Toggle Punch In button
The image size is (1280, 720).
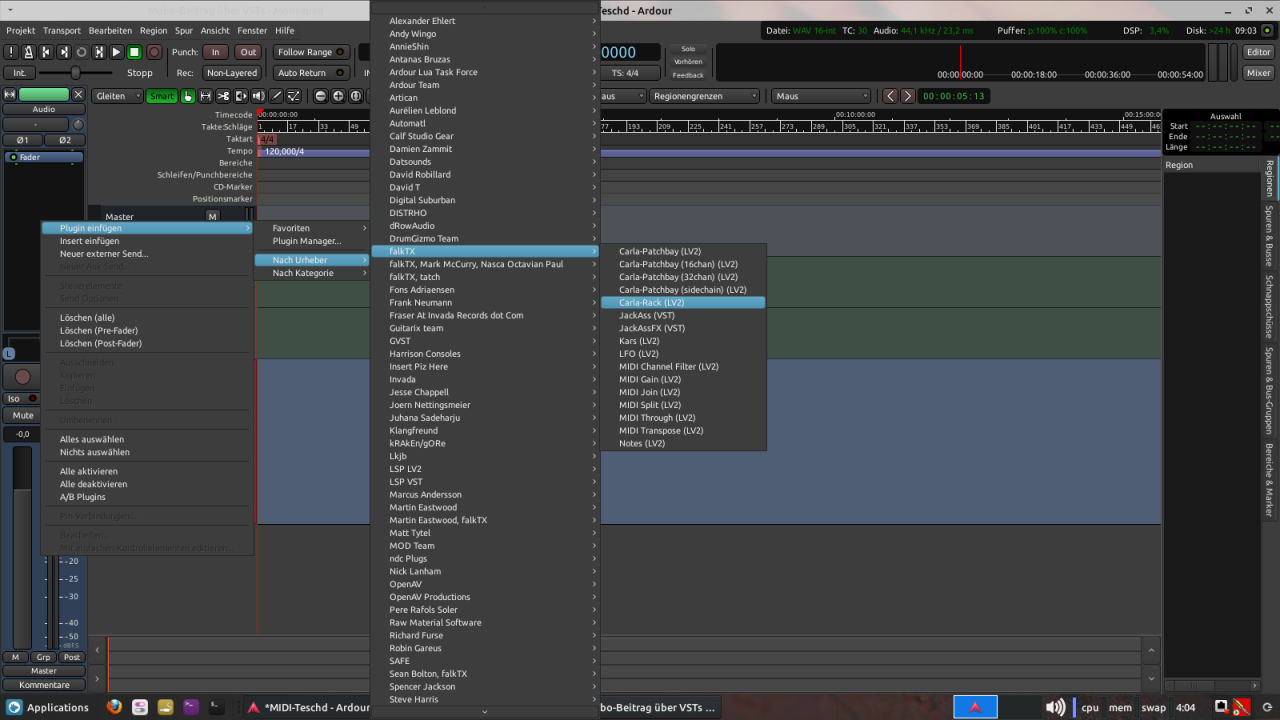(215, 52)
